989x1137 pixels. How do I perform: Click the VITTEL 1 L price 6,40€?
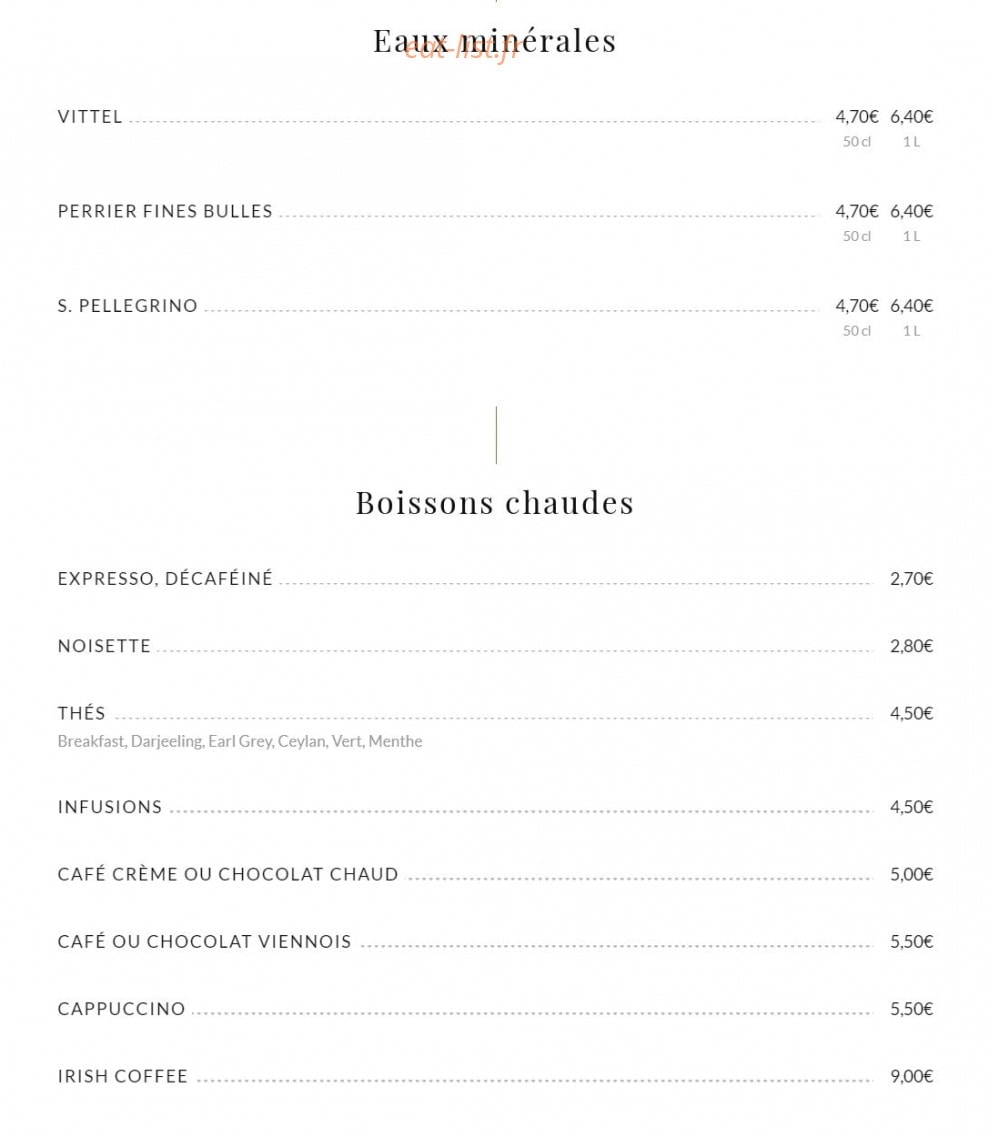point(911,117)
